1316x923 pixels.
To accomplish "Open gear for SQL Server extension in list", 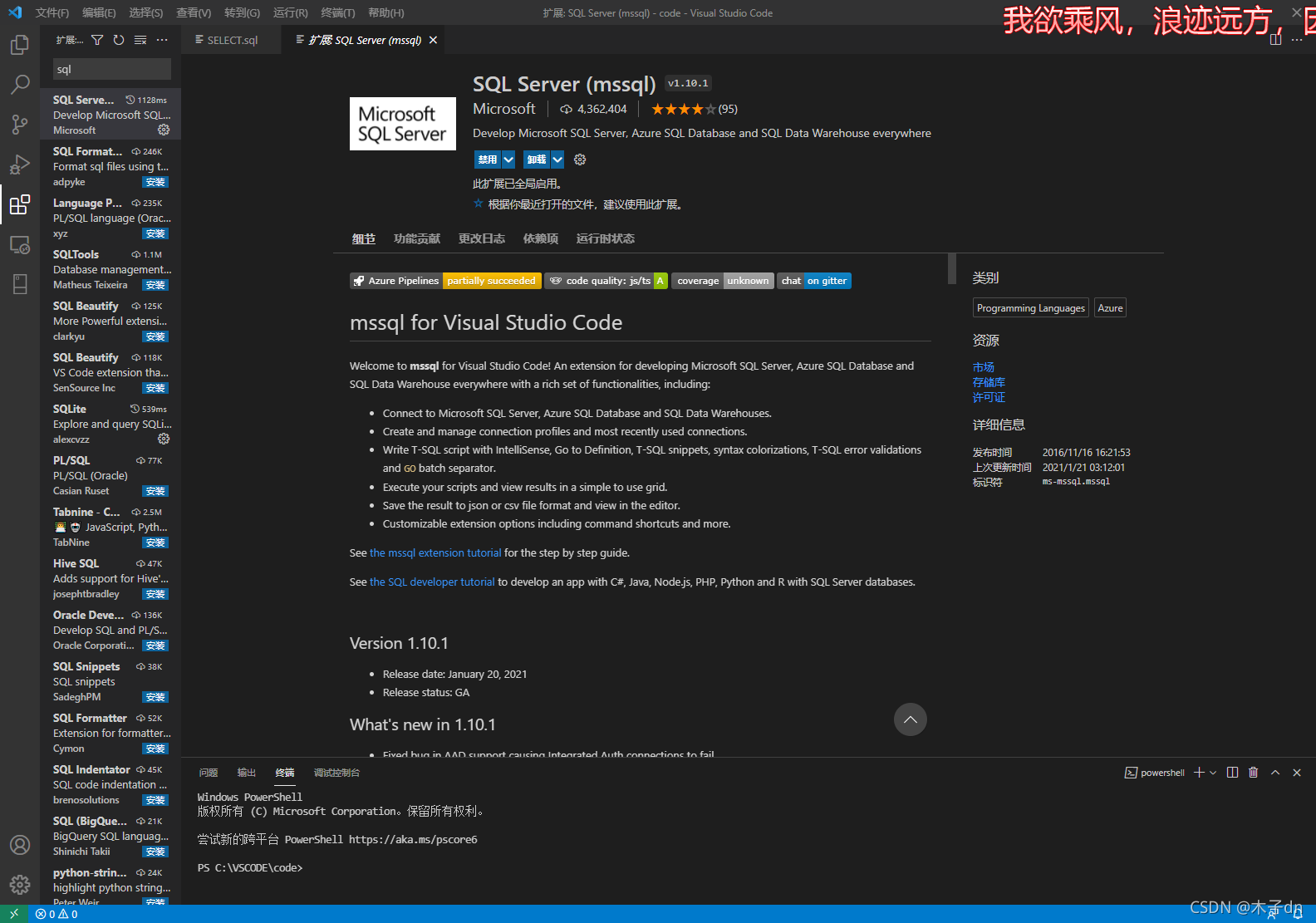I will (164, 130).
